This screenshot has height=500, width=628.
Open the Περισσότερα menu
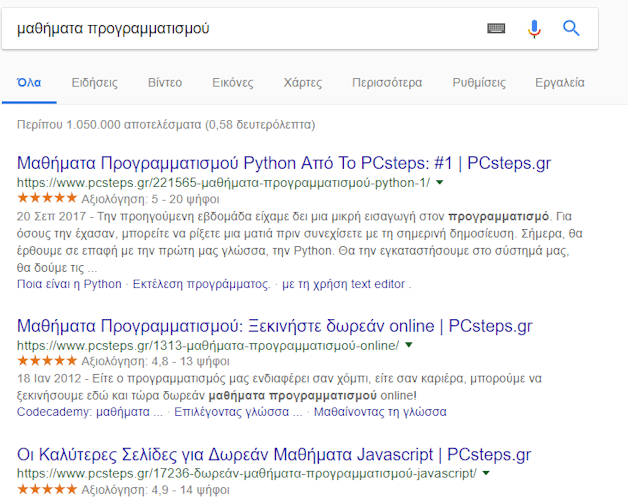387,83
